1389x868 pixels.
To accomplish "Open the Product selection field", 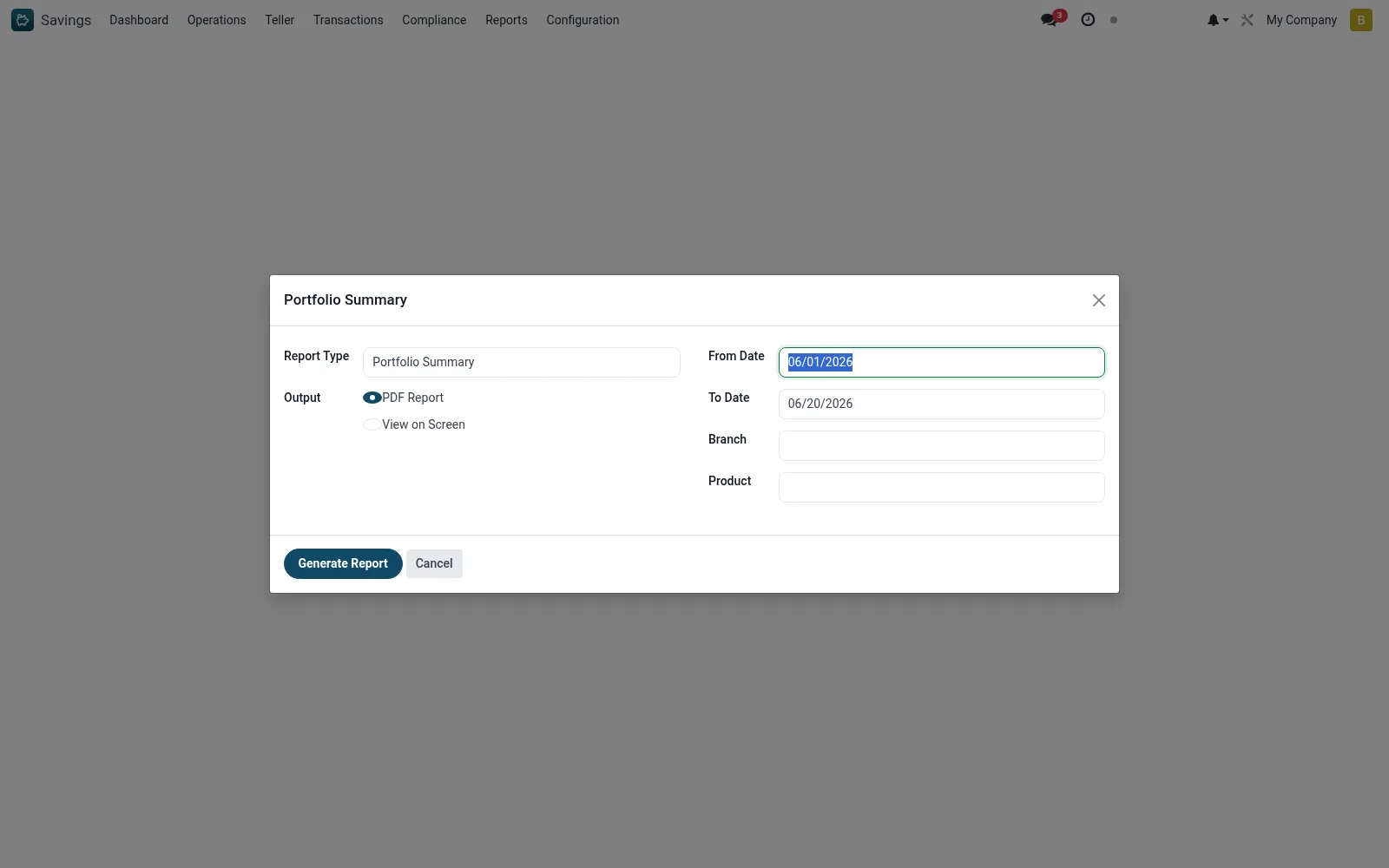I will [941, 487].
